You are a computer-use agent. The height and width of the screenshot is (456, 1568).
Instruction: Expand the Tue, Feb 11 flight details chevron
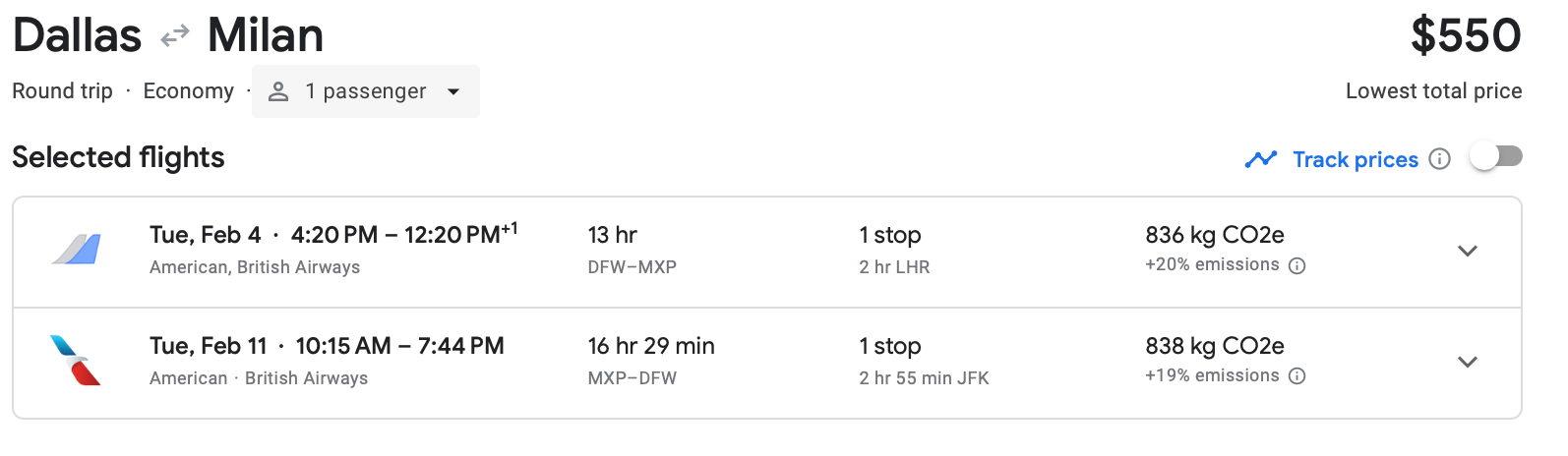[1467, 363]
